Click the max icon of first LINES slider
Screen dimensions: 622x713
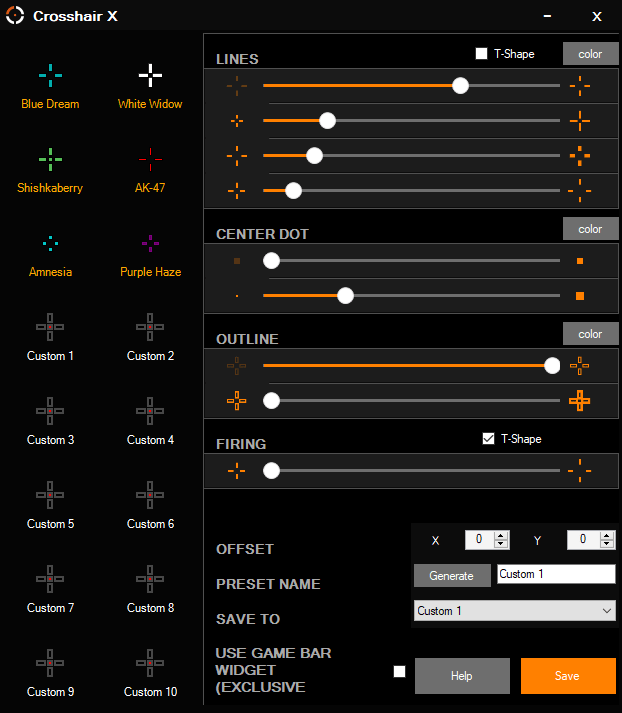click(580, 85)
